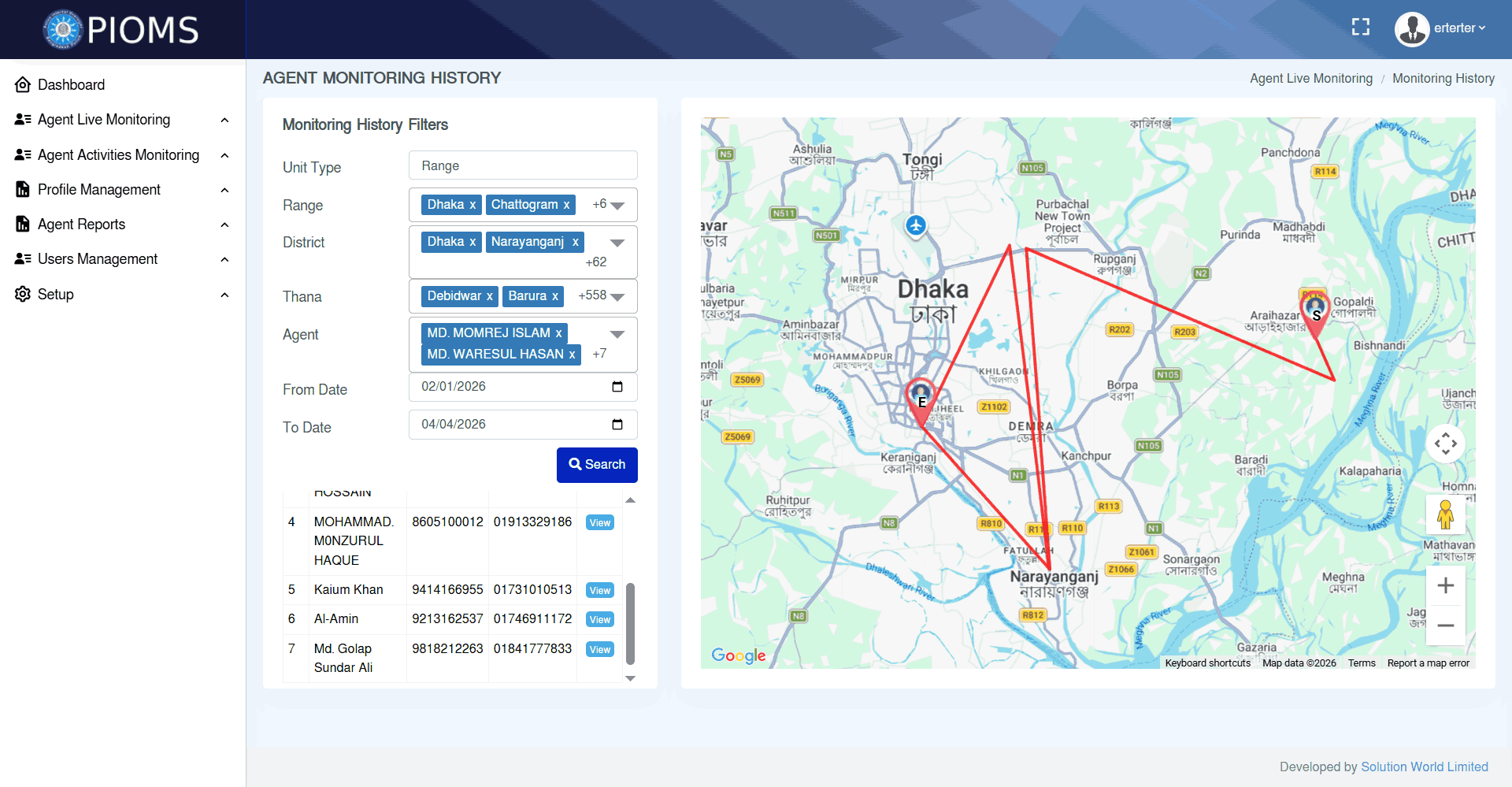Expand the Agent dropdown arrow

coord(617,334)
